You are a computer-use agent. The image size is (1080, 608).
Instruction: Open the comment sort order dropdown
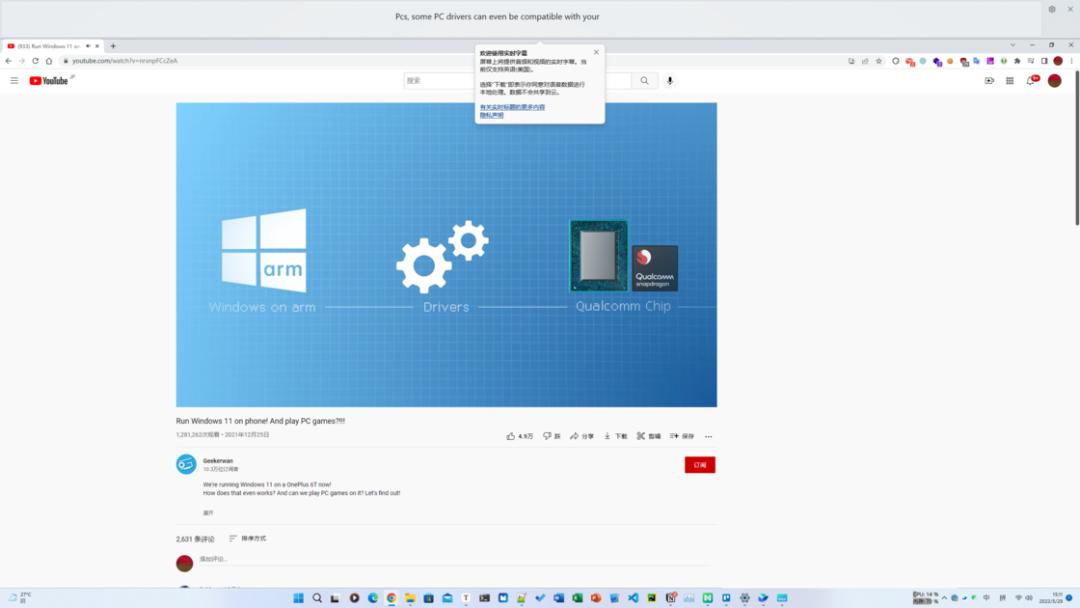point(247,538)
